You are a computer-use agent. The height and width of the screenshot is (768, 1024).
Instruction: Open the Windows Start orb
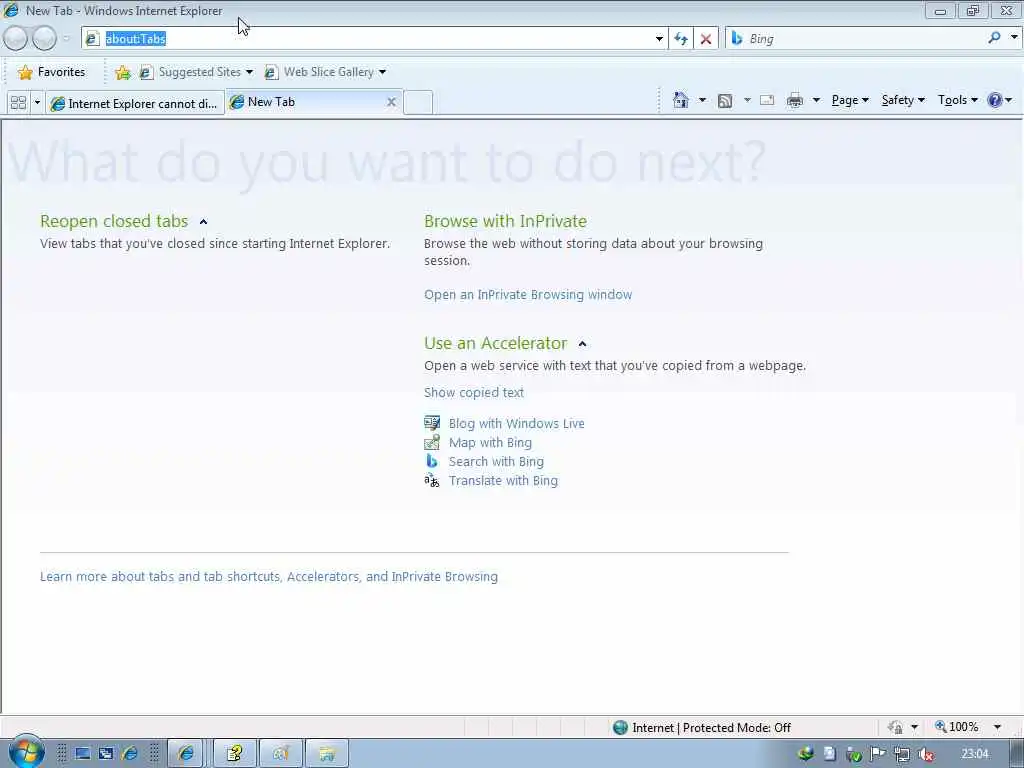[26, 752]
